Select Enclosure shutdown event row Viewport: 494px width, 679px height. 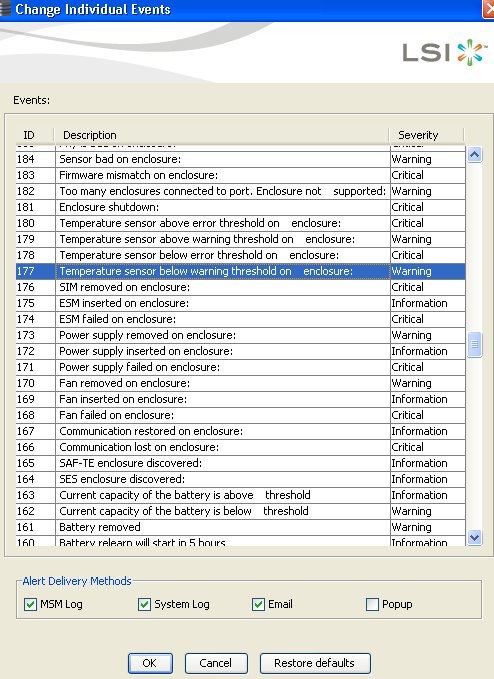pyautogui.click(x=241, y=207)
